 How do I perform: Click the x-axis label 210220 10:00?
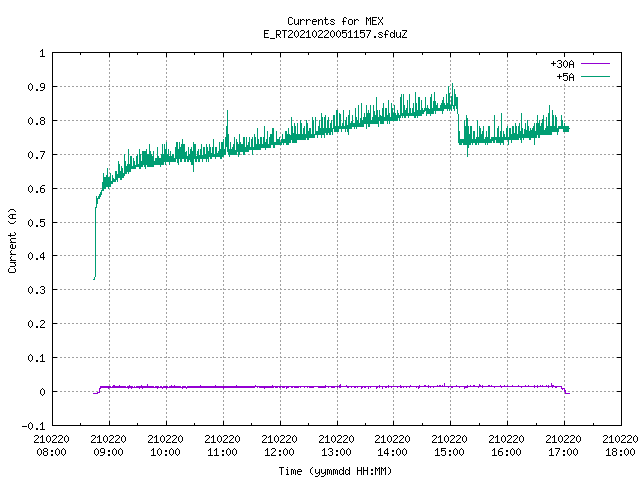tap(165, 446)
